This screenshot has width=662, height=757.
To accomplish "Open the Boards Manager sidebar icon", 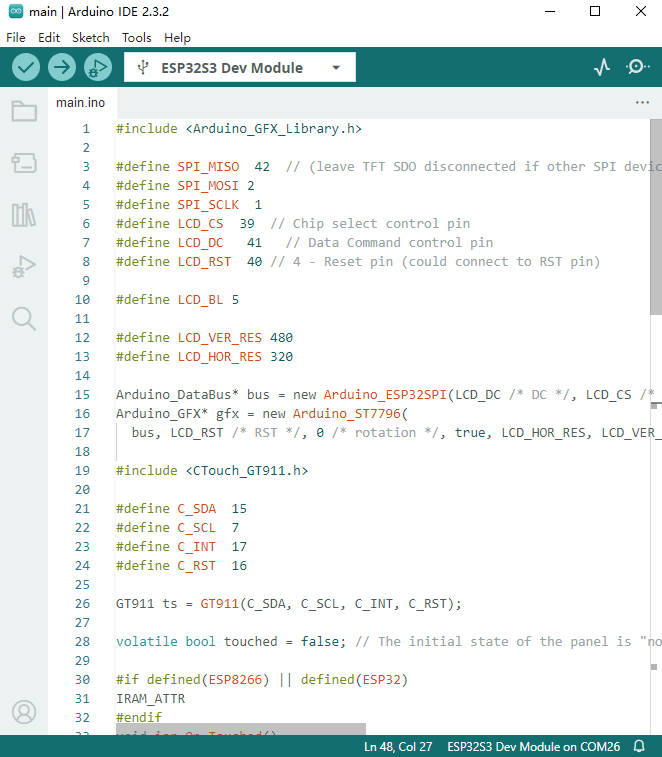I will coord(24,163).
